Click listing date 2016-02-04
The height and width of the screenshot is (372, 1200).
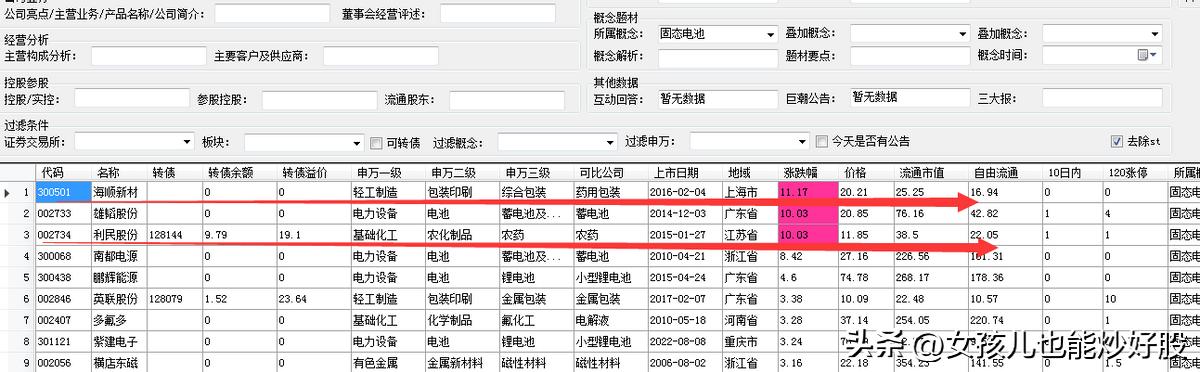pyautogui.click(x=686, y=191)
